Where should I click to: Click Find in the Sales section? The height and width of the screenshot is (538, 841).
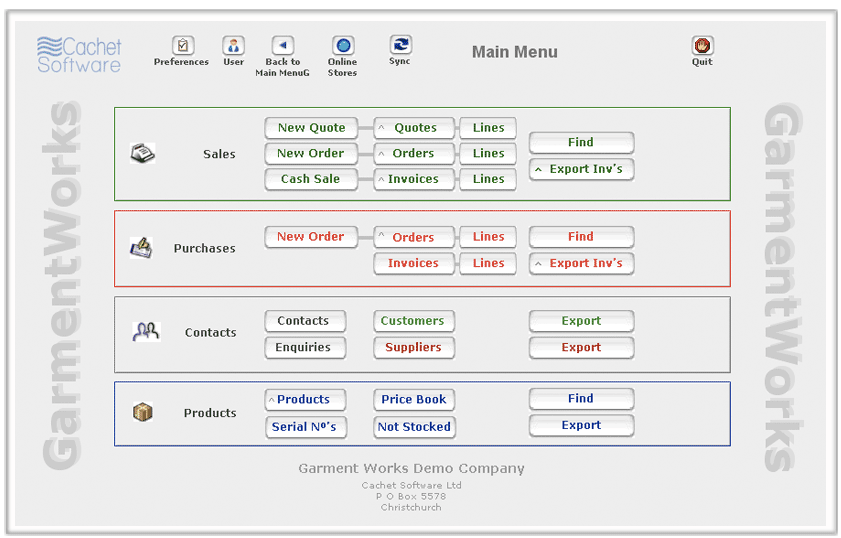point(581,143)
